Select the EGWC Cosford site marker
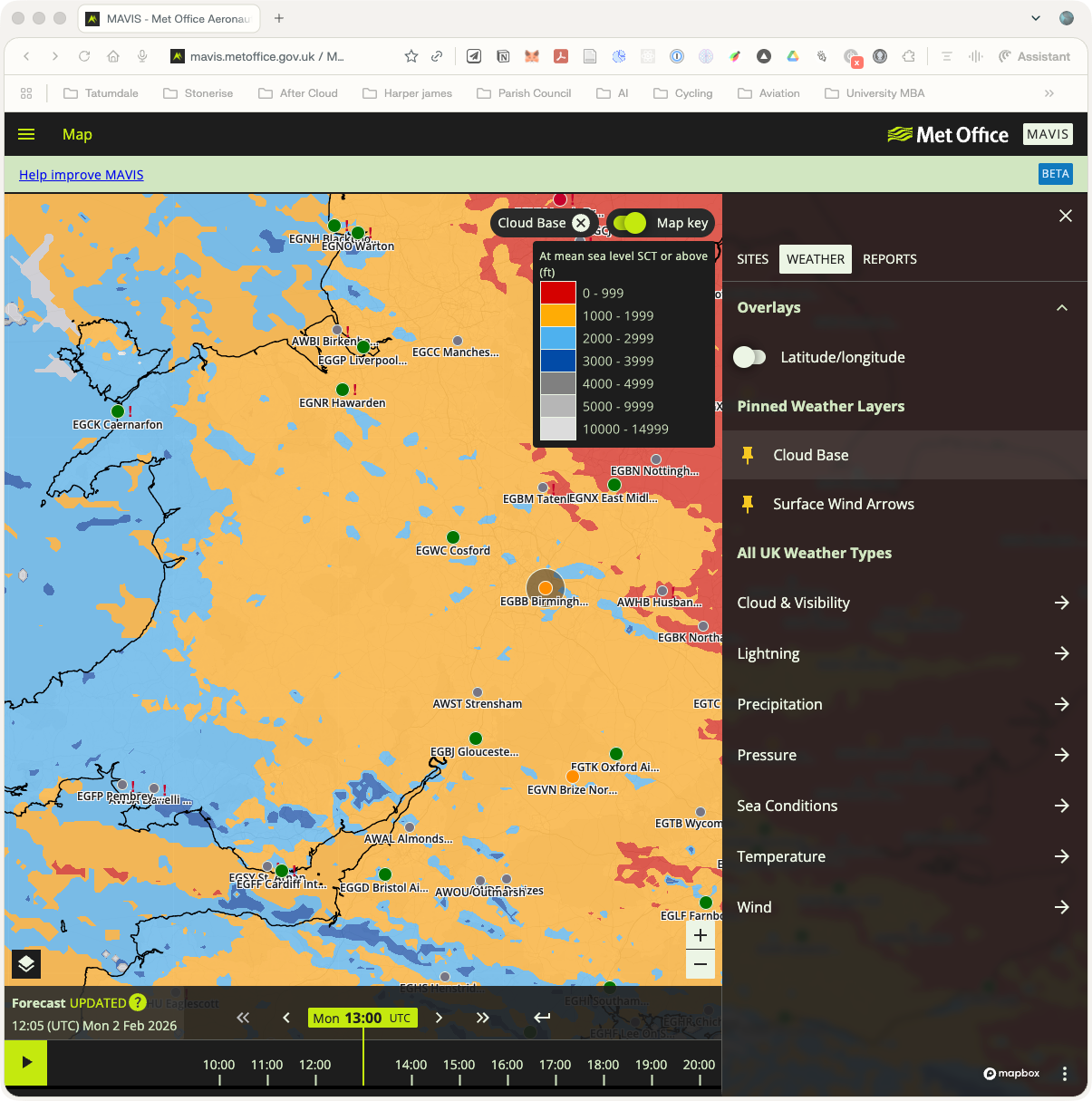The height and width of the screenshot is (1101, 1092). coord(453,537)
